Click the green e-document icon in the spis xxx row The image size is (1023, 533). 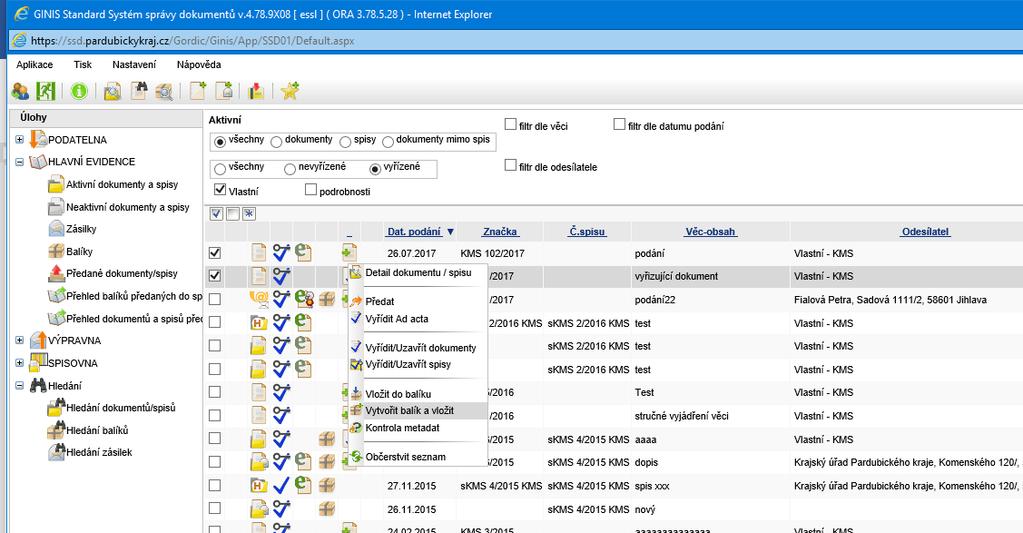pyautogui.click(x=303, y=485)
